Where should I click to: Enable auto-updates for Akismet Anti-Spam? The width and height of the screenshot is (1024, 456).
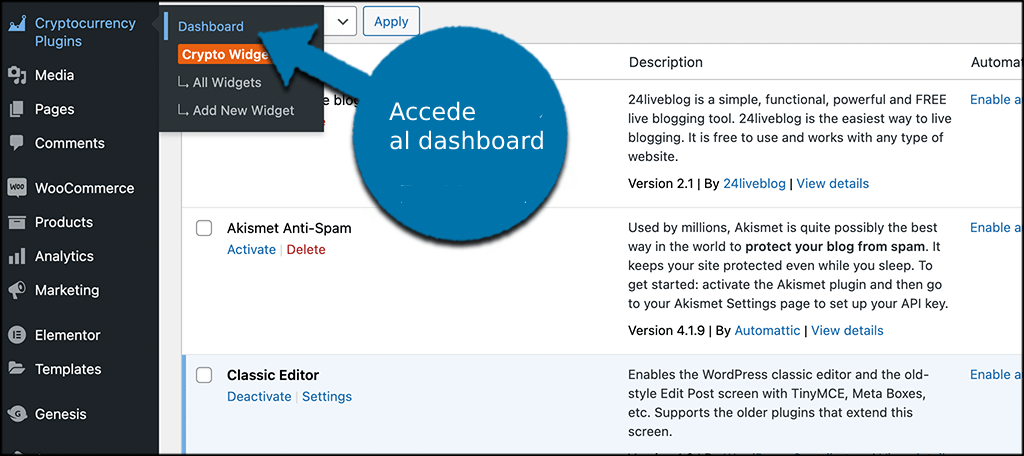coord(996,227)
